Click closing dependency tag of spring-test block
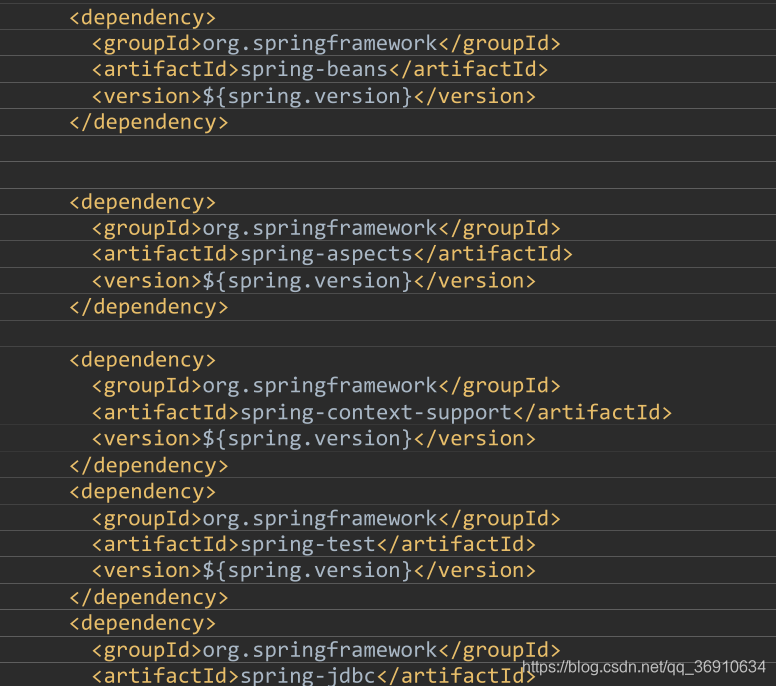776x686 pixels. click(148, 597)
